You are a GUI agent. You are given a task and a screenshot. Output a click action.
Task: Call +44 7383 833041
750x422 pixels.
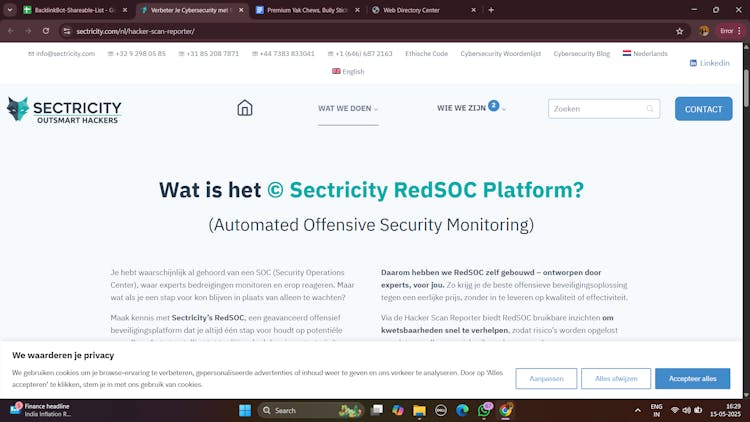coord(283,54)
